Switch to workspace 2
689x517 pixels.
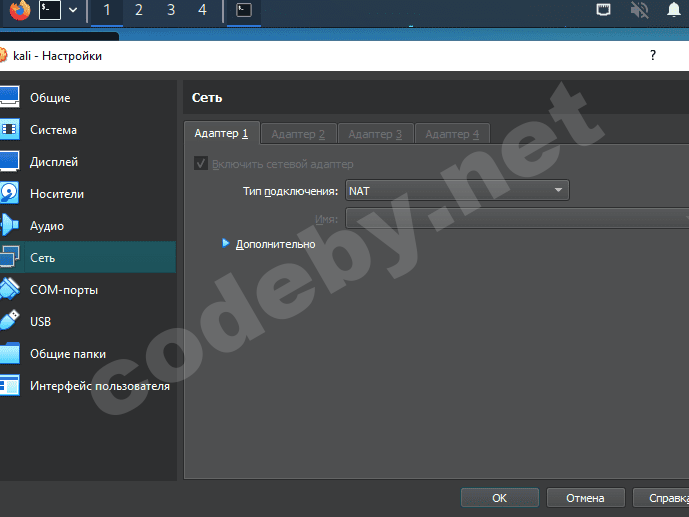tap(139, 10)
